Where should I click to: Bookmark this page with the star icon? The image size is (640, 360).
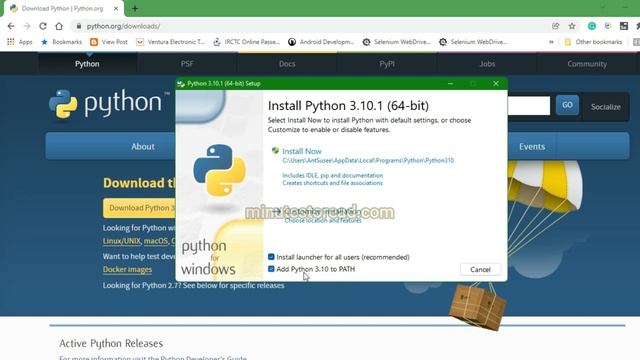coord(572,26)
